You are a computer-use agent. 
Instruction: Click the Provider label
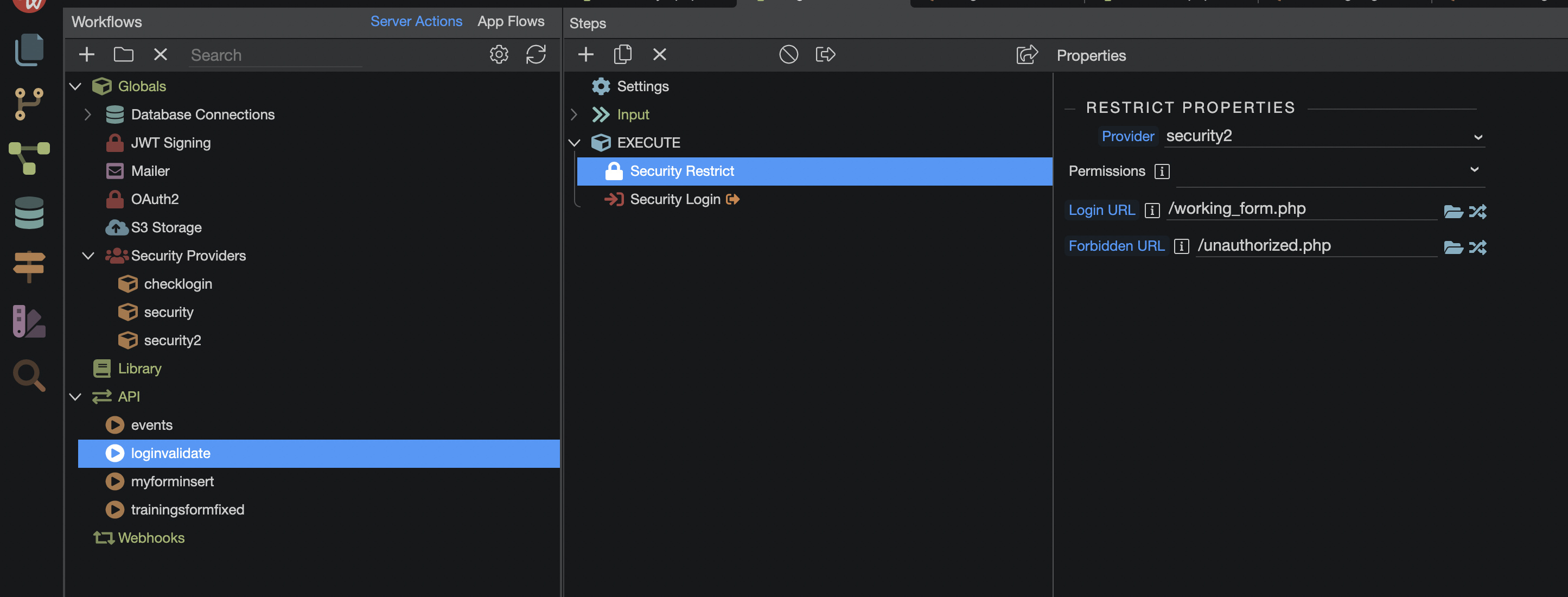click(1128, 136)
